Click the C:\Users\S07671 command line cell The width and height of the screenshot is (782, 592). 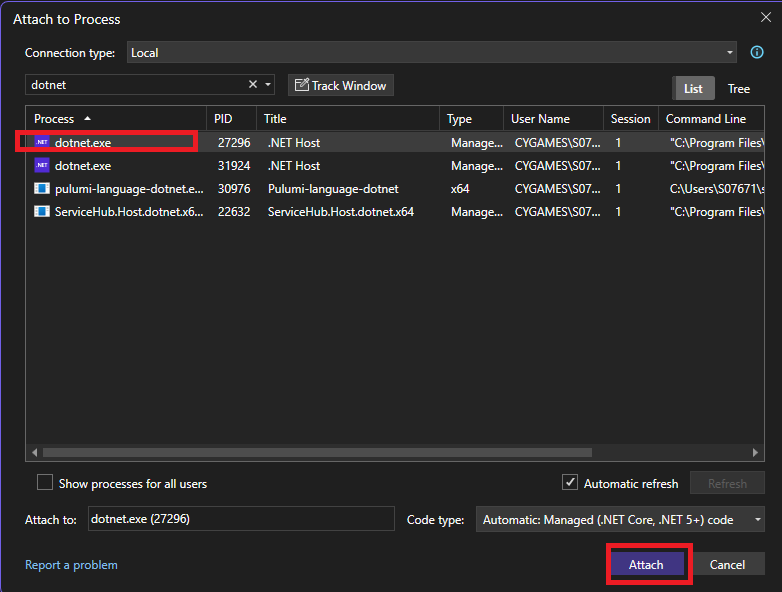[x=717, y=189]
